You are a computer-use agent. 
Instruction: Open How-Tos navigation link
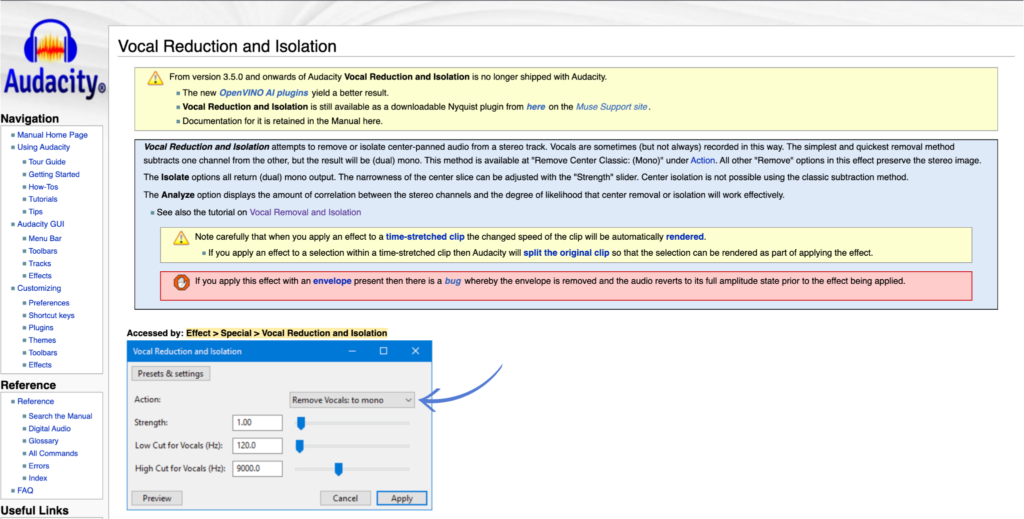[x=43, y=187]
